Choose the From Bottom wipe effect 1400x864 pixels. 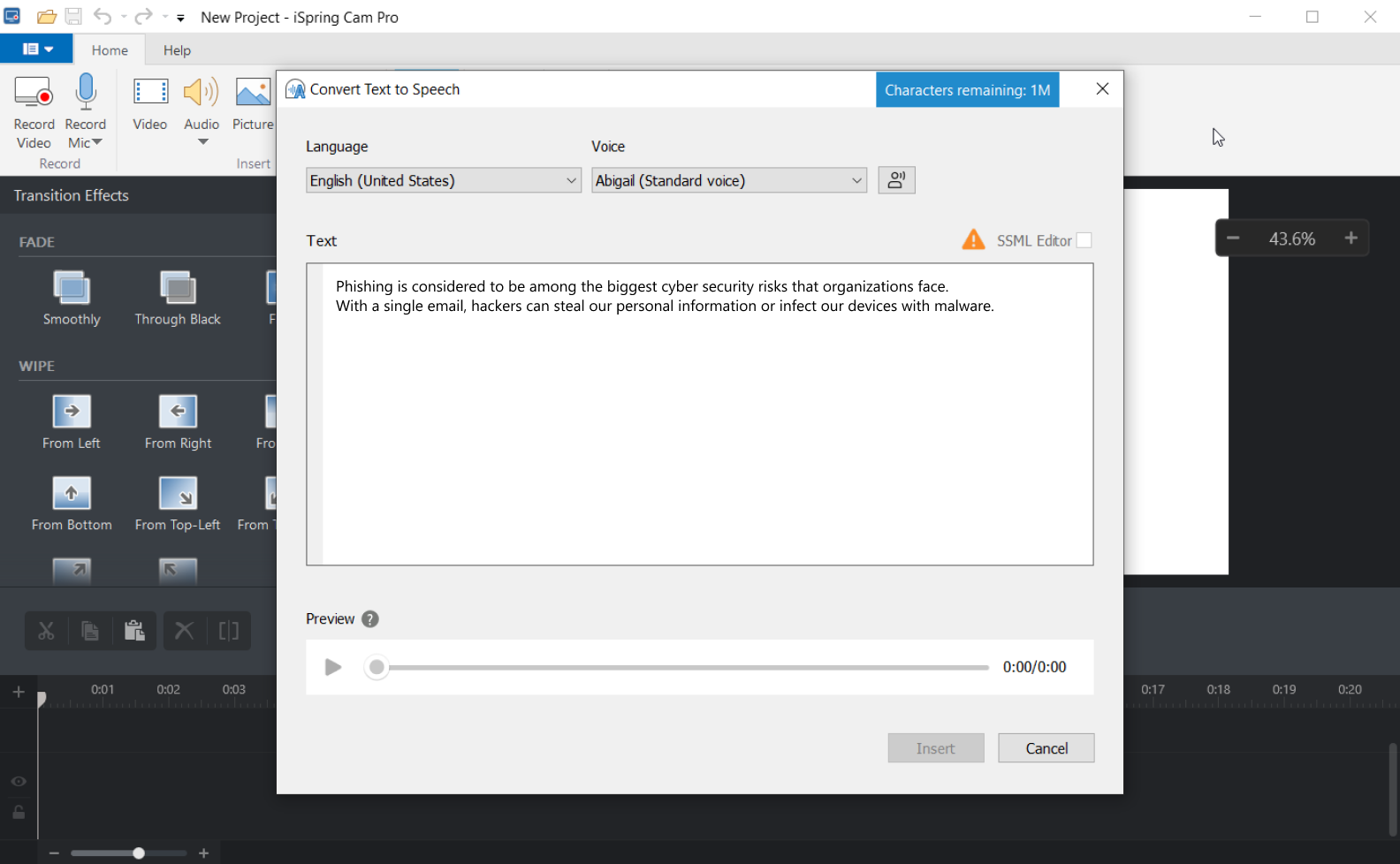tap(72, 504)
